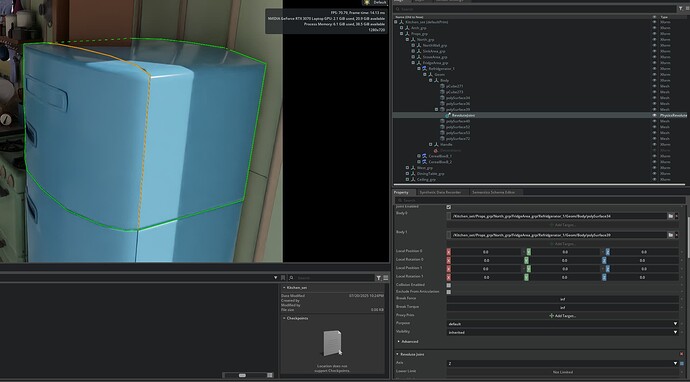The width and height of the screenshot is (690, 382).
Task: Uncheck the Joint Enabled checkbox
Action: pyautogui.click(x=448, y=207)
